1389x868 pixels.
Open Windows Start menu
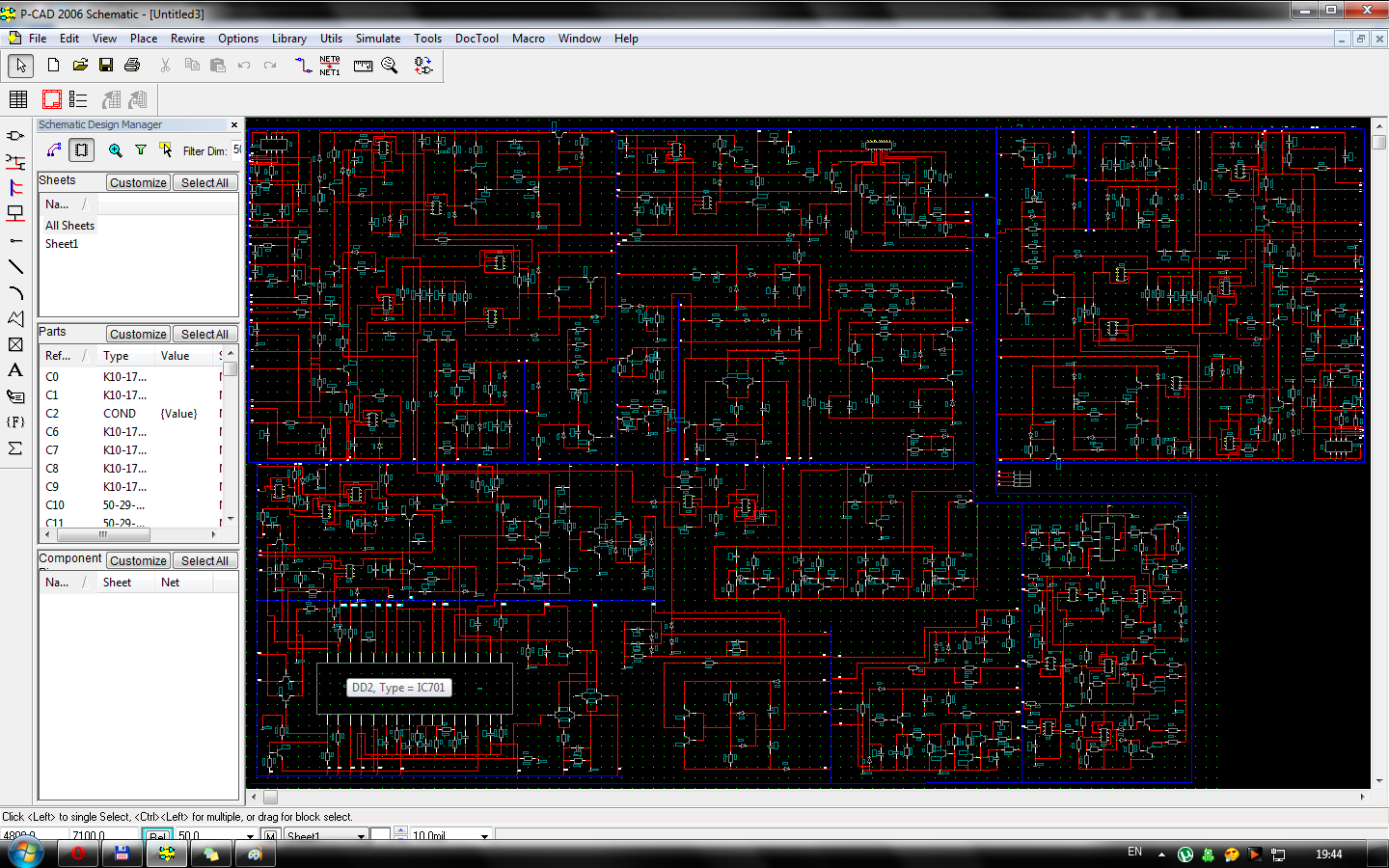coord(26,853)
